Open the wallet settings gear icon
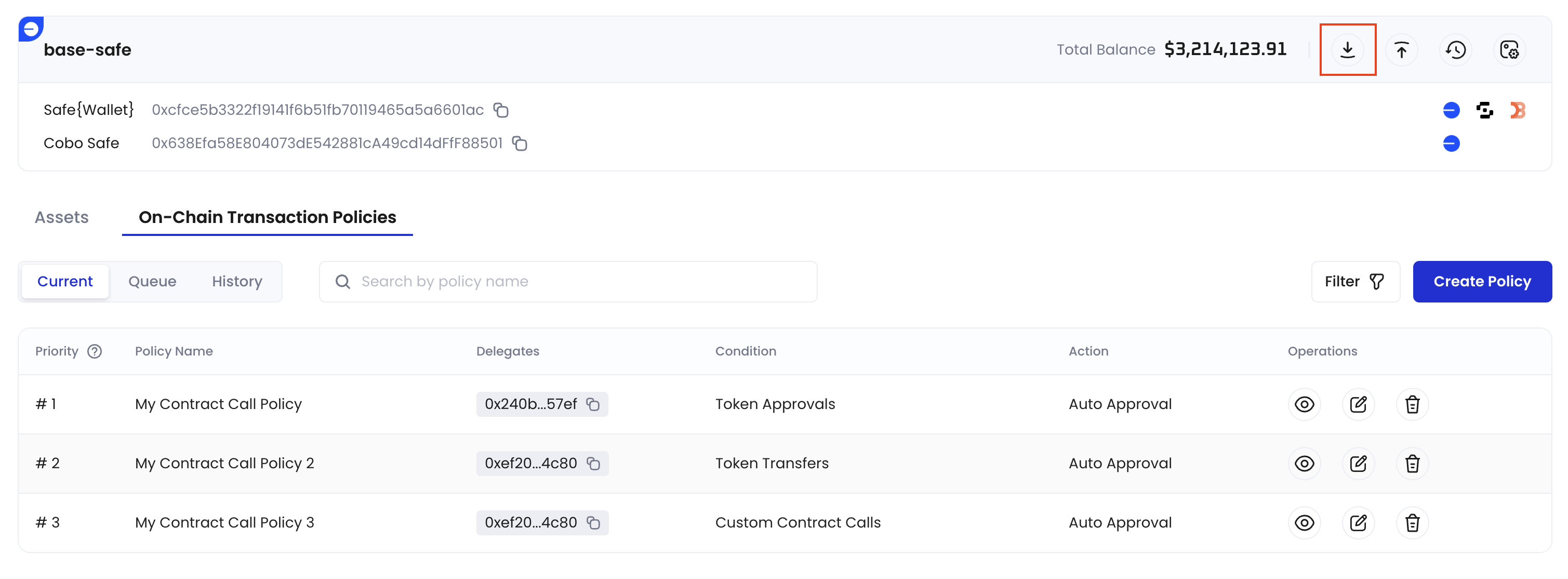The height and width of the screenshot is (579, 1568). [1510, 49]
